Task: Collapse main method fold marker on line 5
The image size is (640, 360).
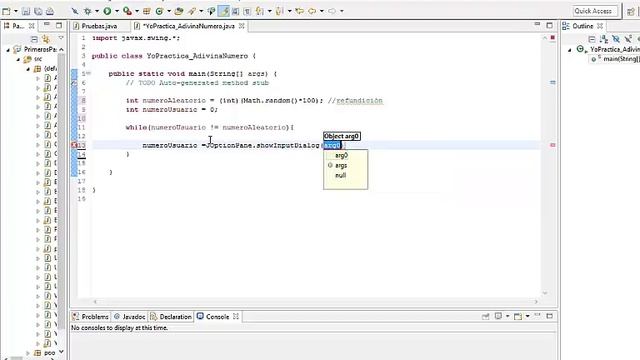Action: (x=89, y=73)
